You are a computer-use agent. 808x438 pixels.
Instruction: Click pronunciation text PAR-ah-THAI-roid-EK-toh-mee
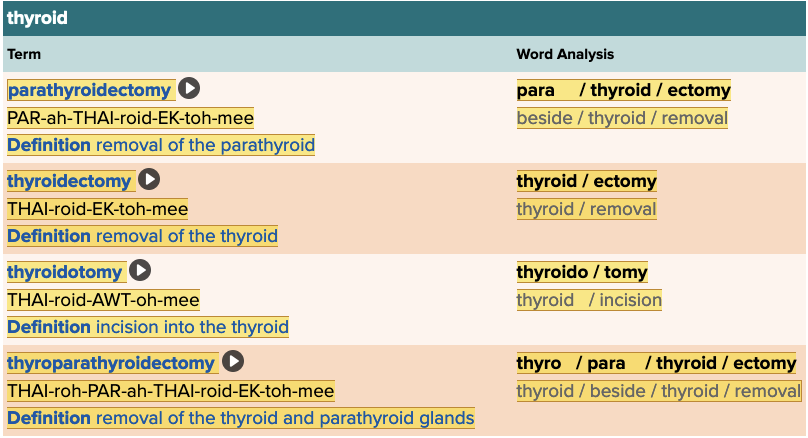coord(130,118)
